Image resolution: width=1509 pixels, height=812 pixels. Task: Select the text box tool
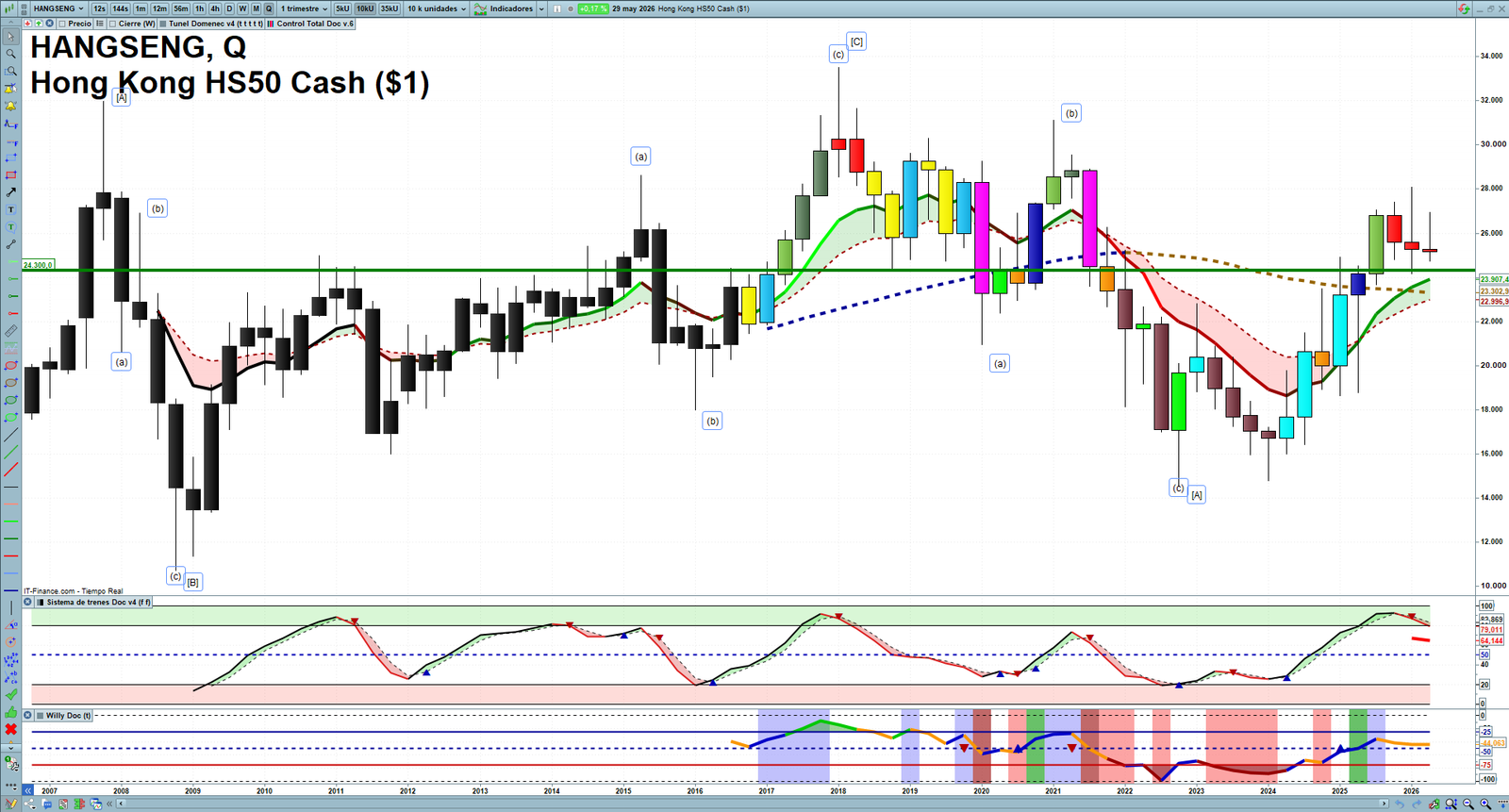tap(10, 209)
